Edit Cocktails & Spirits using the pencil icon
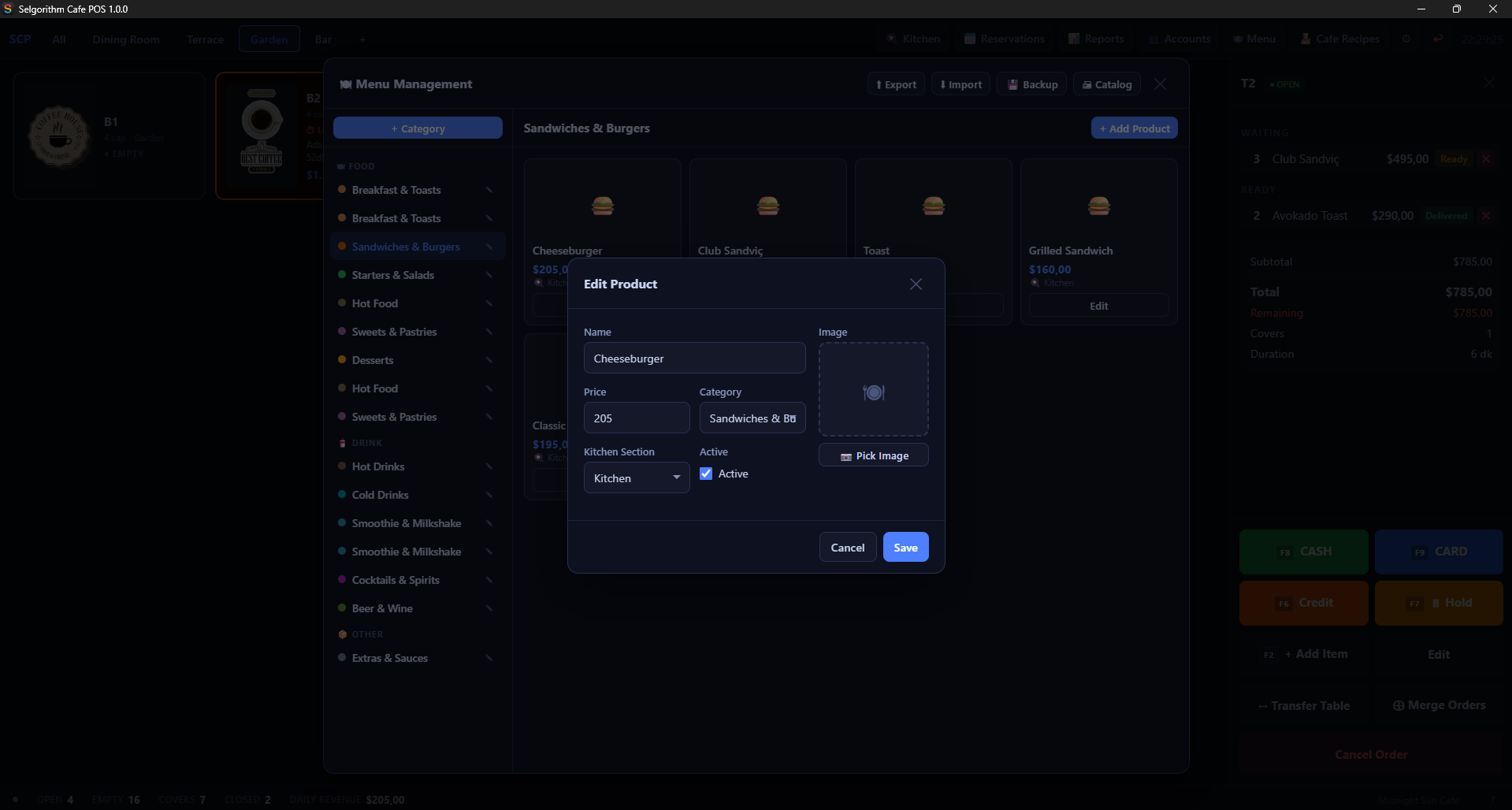Viewport: 1512px width, 810px height. [x=489, y=580]
